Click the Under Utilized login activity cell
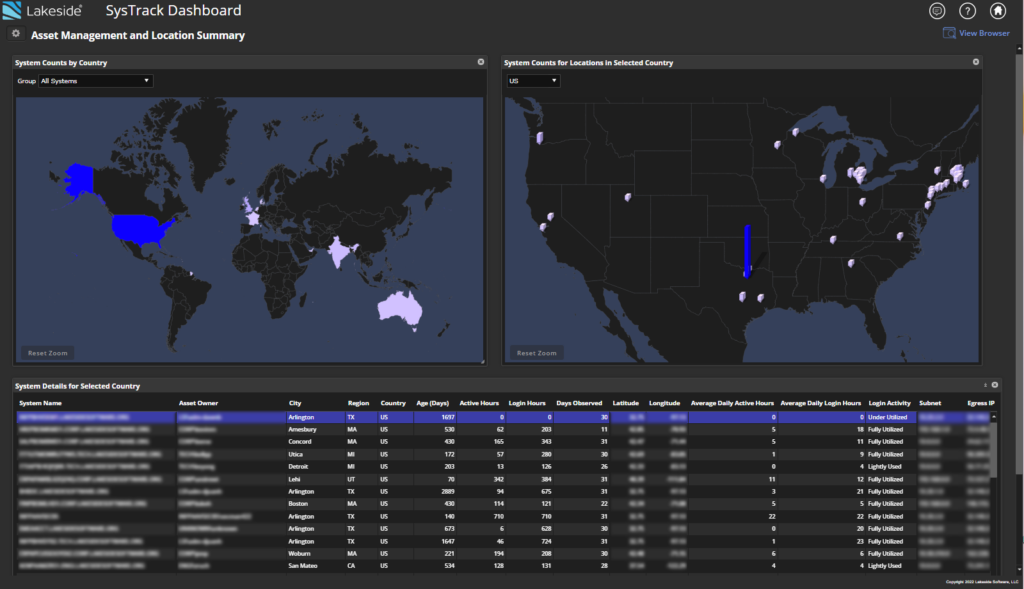 888,417
